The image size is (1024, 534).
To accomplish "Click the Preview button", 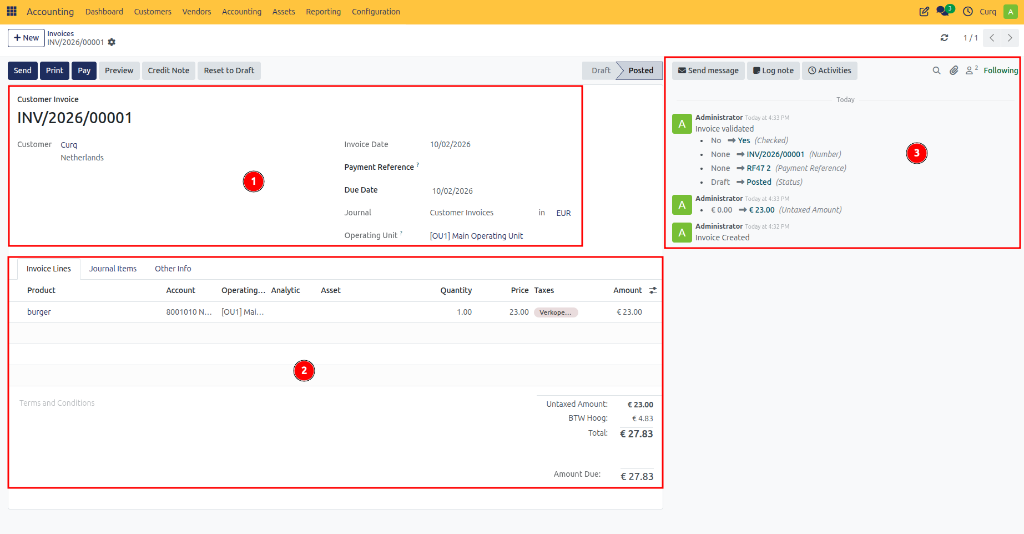I will (119, 71).
